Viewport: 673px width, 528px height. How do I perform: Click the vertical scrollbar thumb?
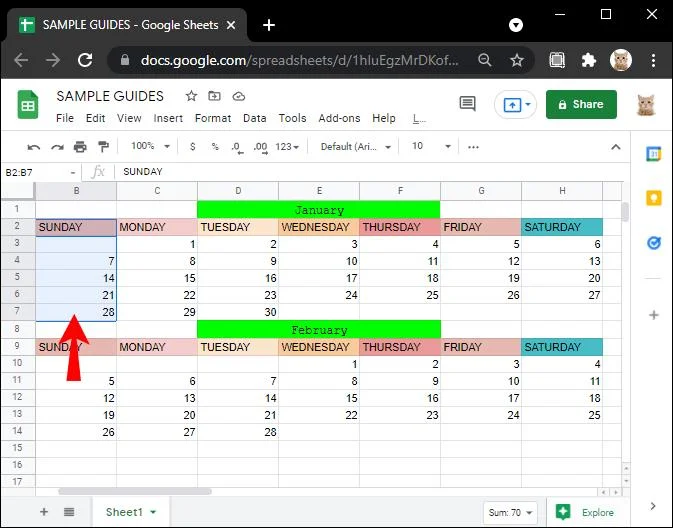pos(625,212)
